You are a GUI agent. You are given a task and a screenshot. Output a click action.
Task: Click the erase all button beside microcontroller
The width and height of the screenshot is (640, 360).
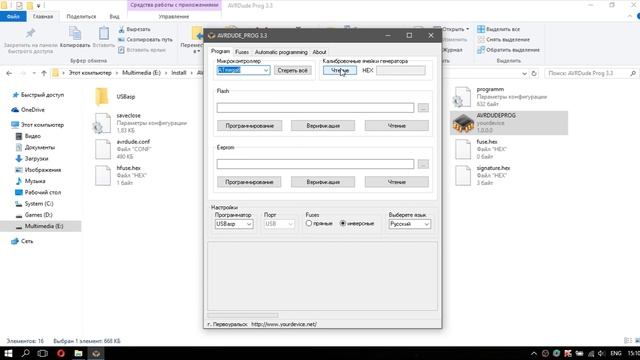292,70
